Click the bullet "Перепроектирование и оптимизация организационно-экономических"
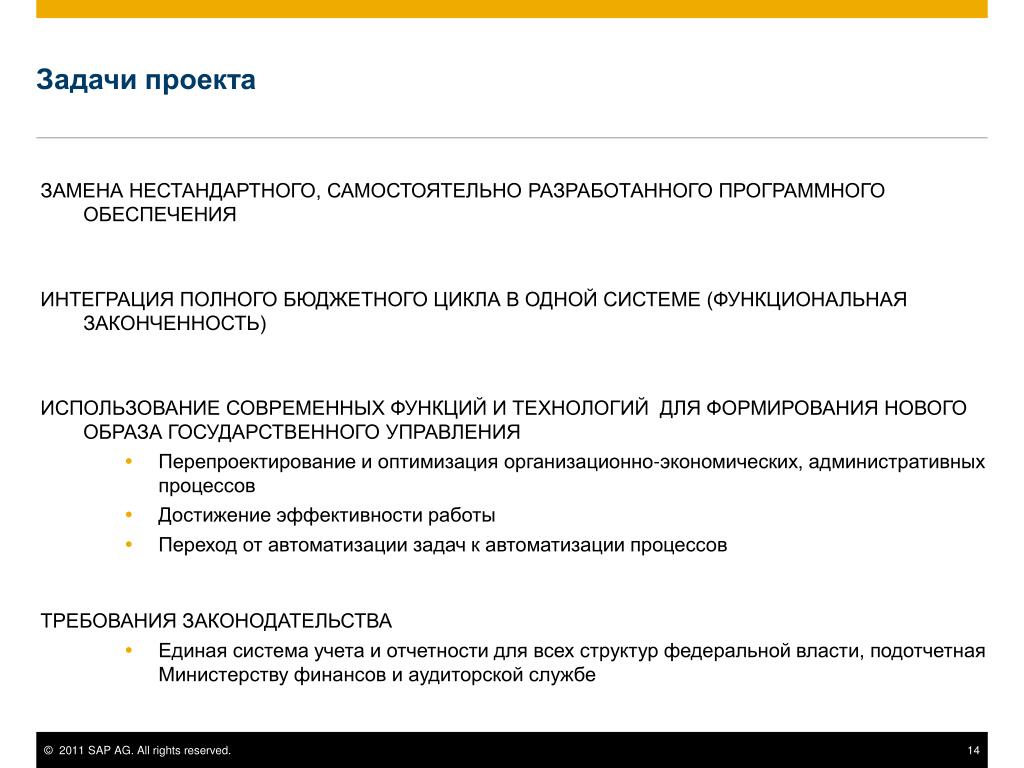The width and height of the screenshot is (1024, 768). tap(480, 462)
